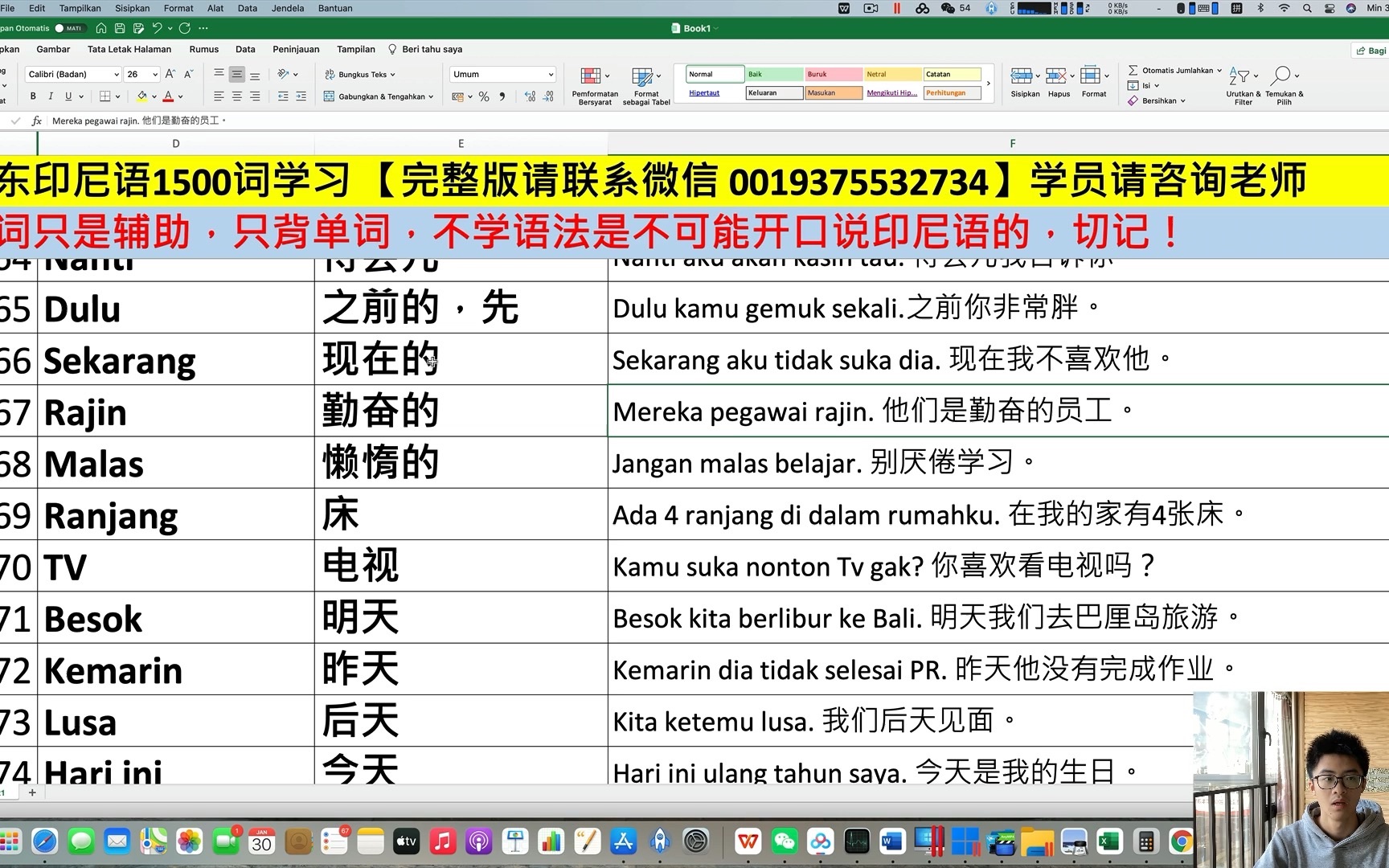This screenshot has height=868, width=1389.
Task: Apply the comma style
Action: coord(502,96)
